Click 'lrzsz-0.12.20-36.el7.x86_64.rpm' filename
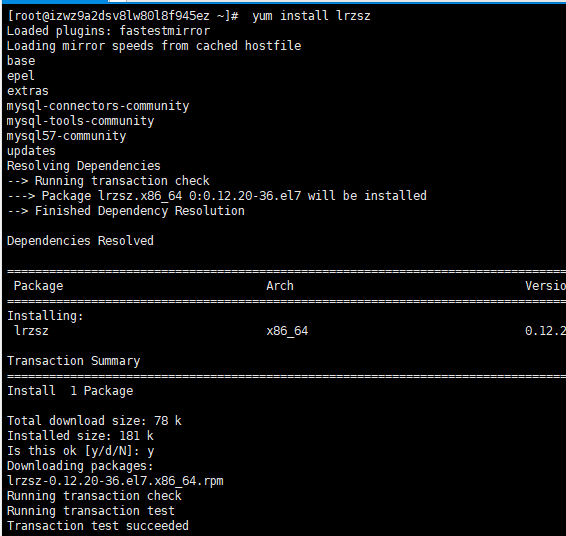The image size is (566, 536). coord(115,481)
